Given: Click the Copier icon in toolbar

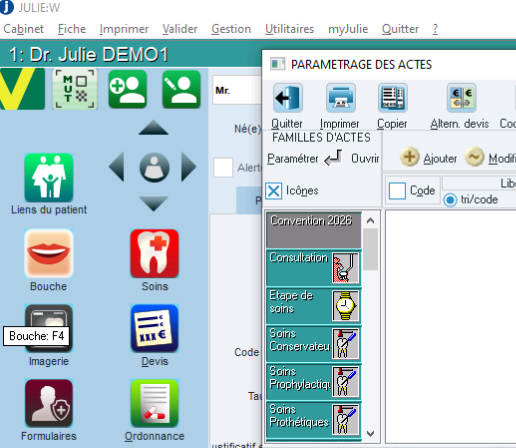Looking at the screenshot, I should [393, 98].
